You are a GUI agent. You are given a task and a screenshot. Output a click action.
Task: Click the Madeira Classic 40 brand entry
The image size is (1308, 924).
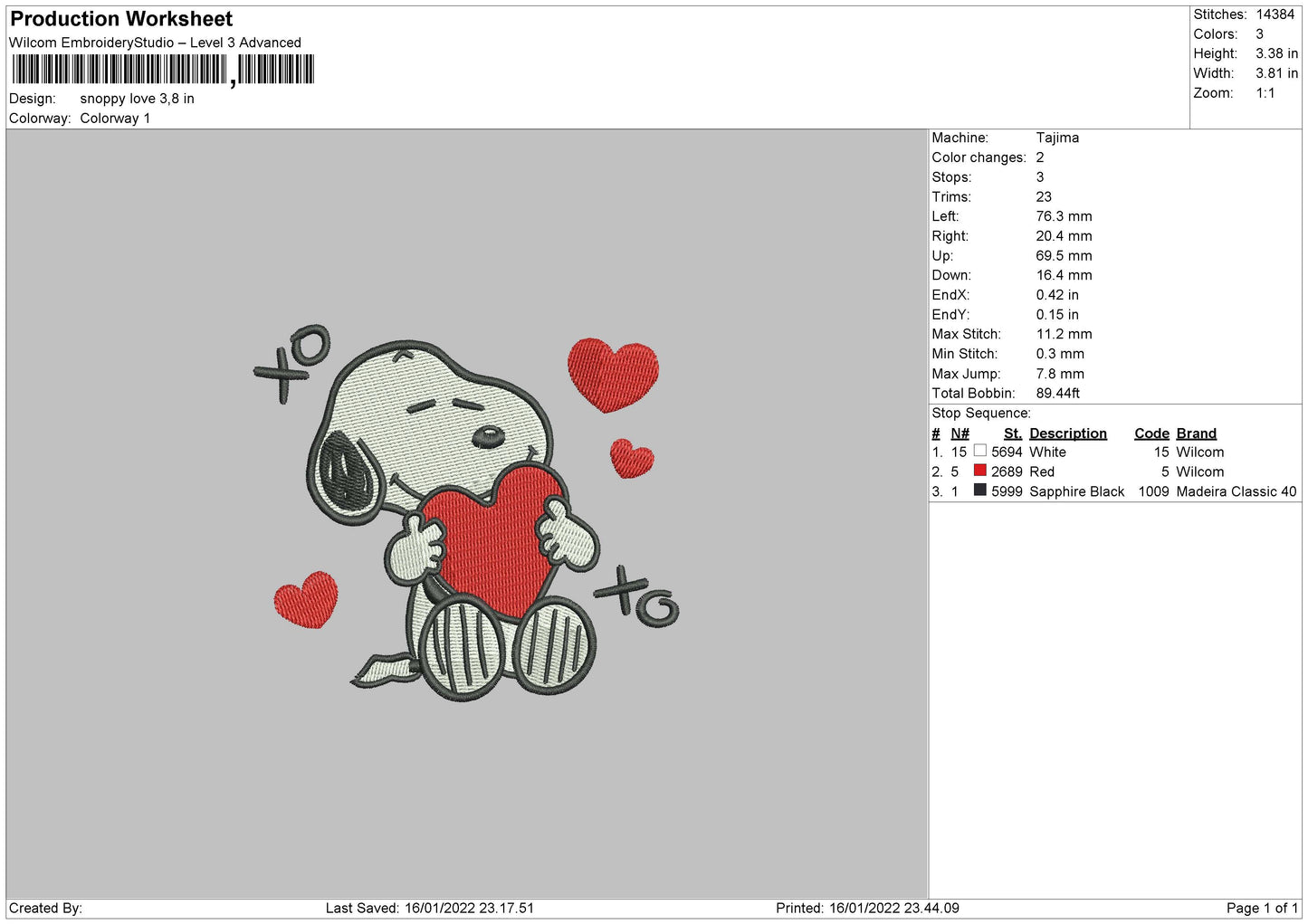[x=1236, y=491]
